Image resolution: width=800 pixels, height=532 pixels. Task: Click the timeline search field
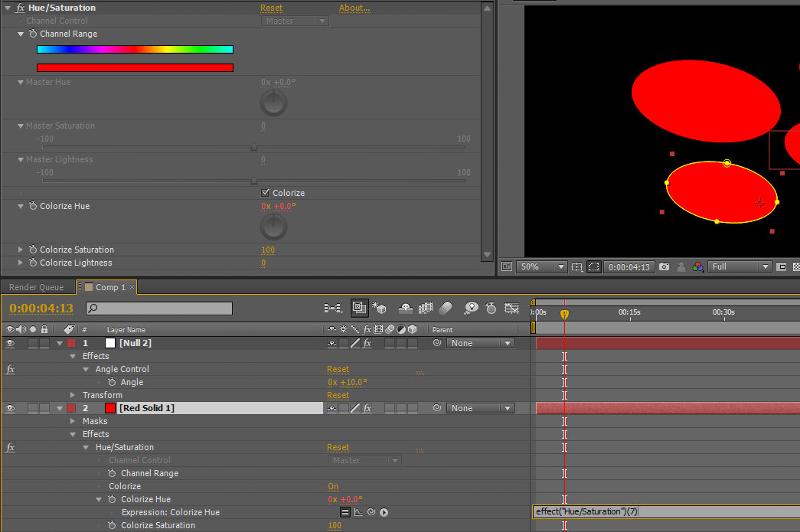pos(159,308)
